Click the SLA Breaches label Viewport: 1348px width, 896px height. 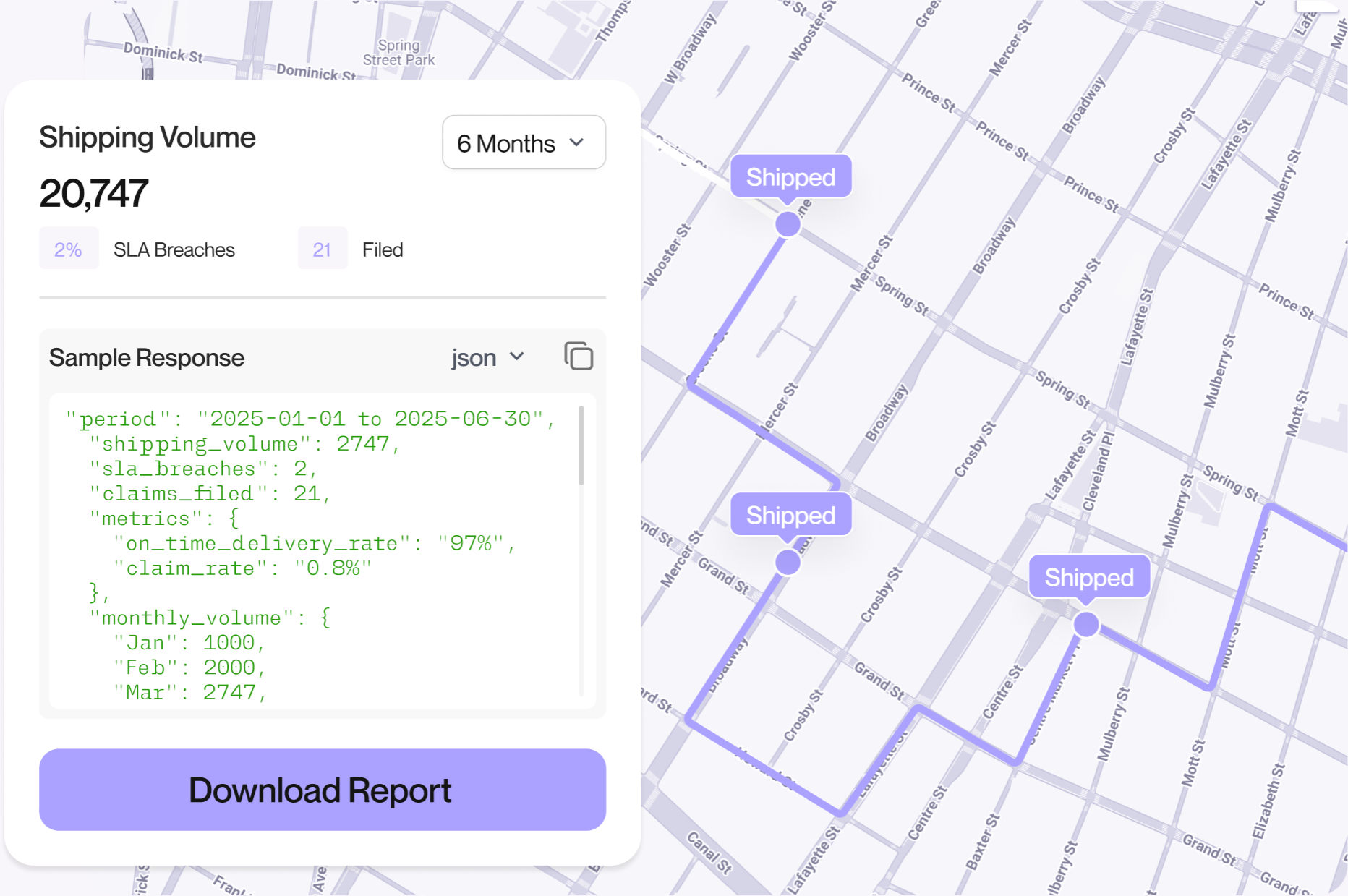(174, 249)
